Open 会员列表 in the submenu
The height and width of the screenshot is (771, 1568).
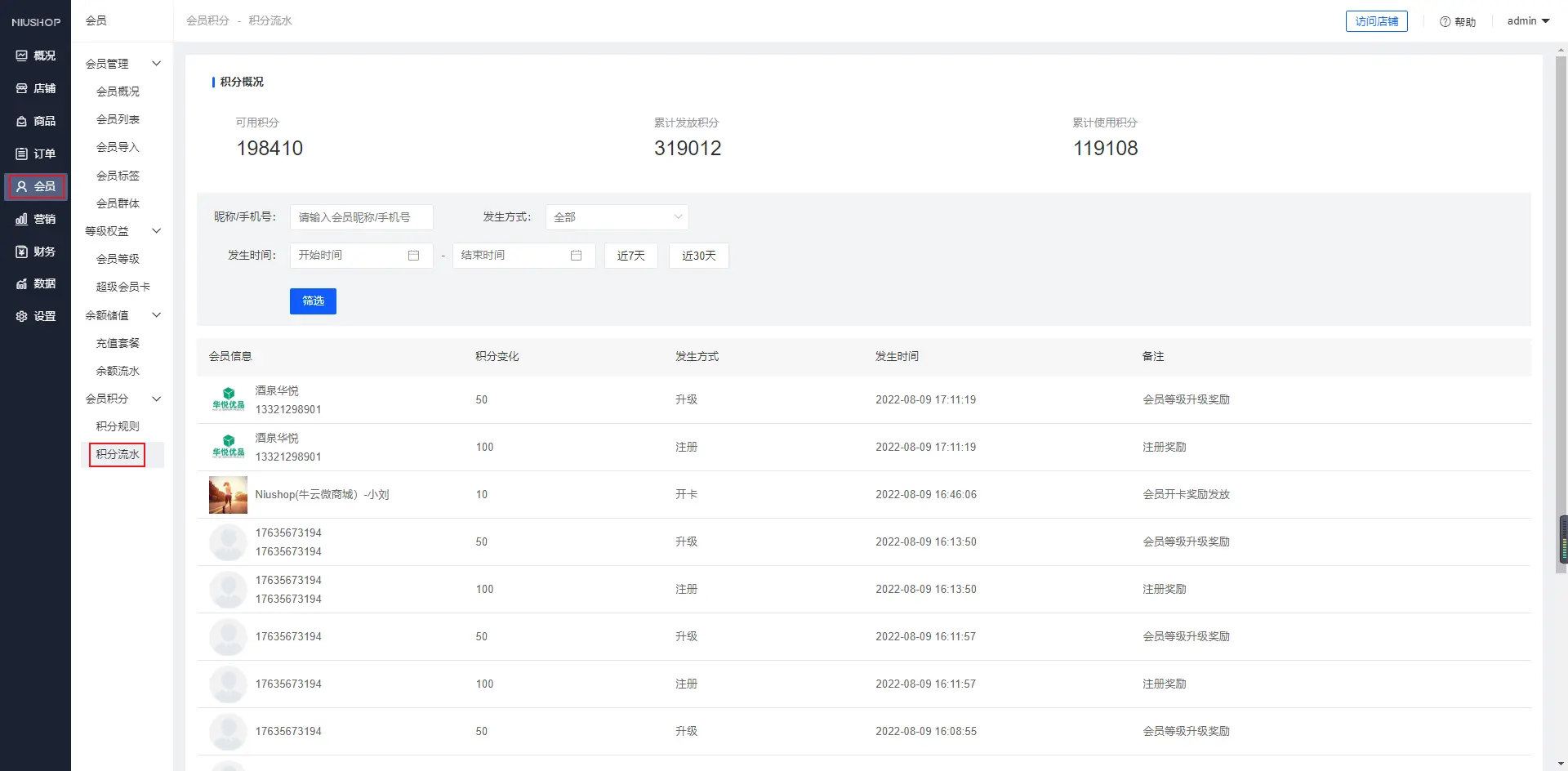[x=118, y=119]
